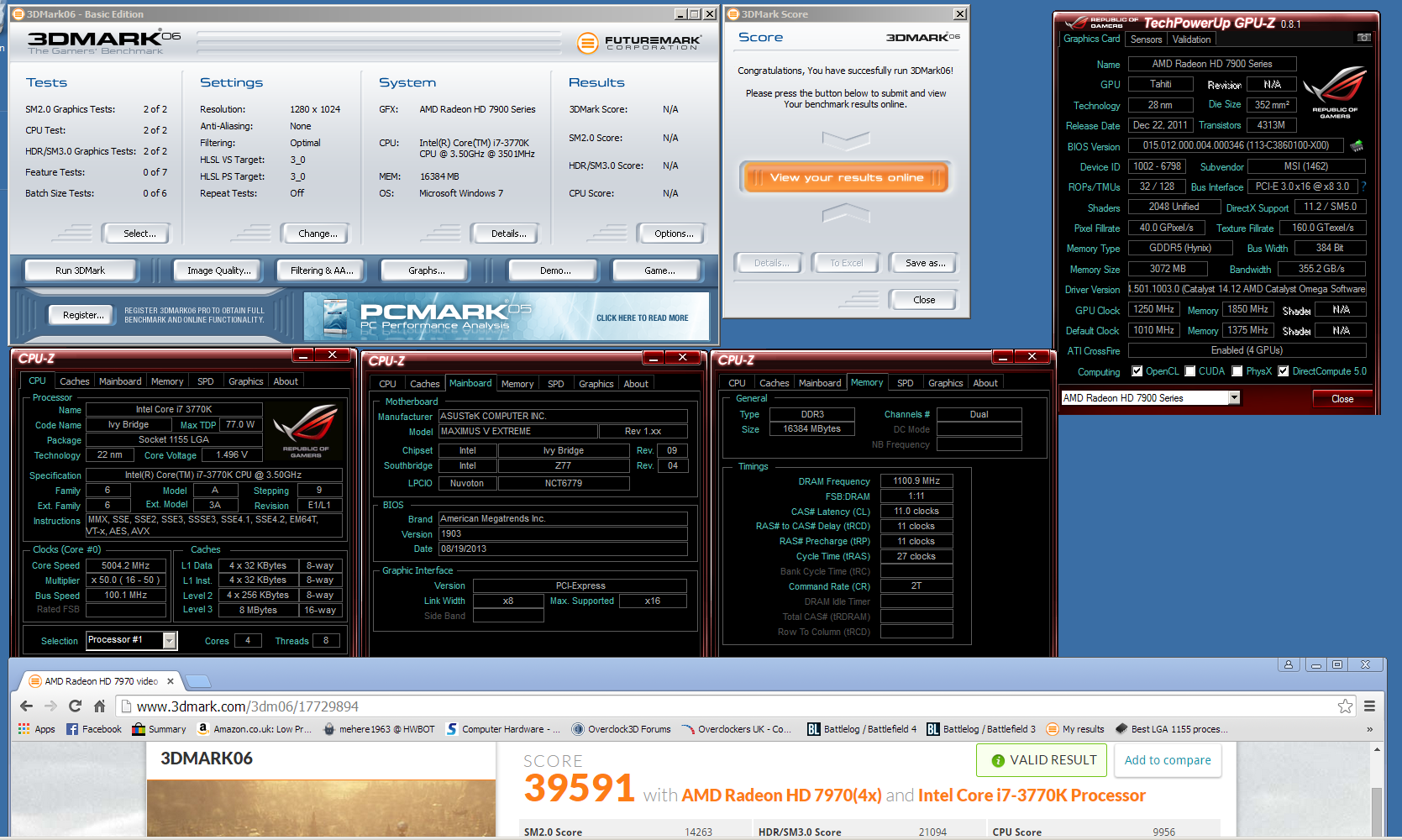Click the Run 3DMark button
This screenshot has width=1402, height=840.
click(81, 270)
